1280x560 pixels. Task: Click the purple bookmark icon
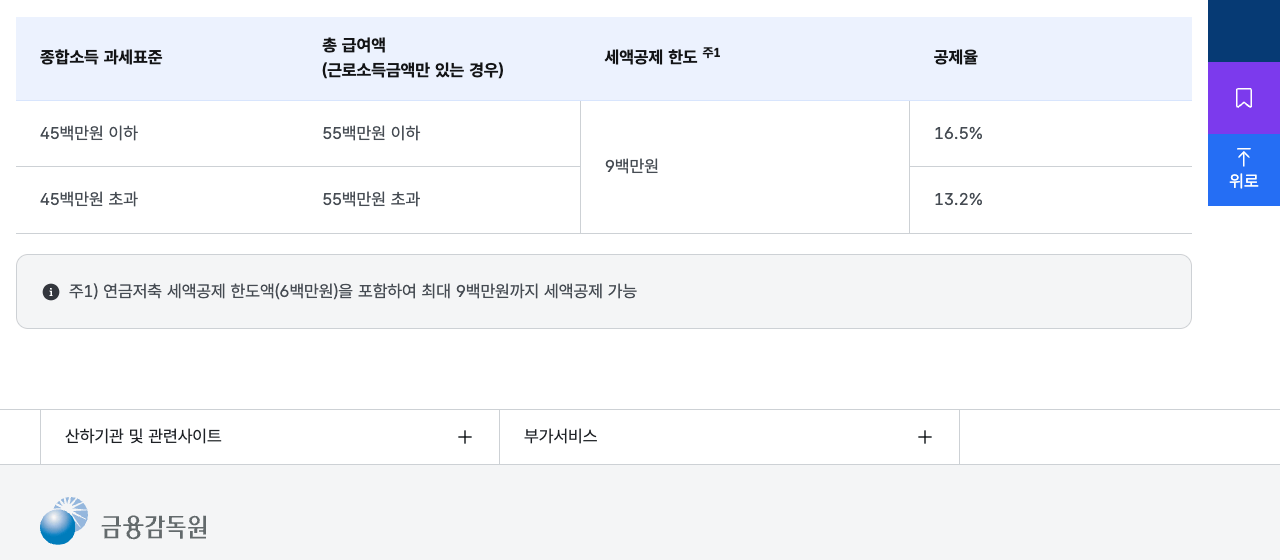coord(1244,98)
